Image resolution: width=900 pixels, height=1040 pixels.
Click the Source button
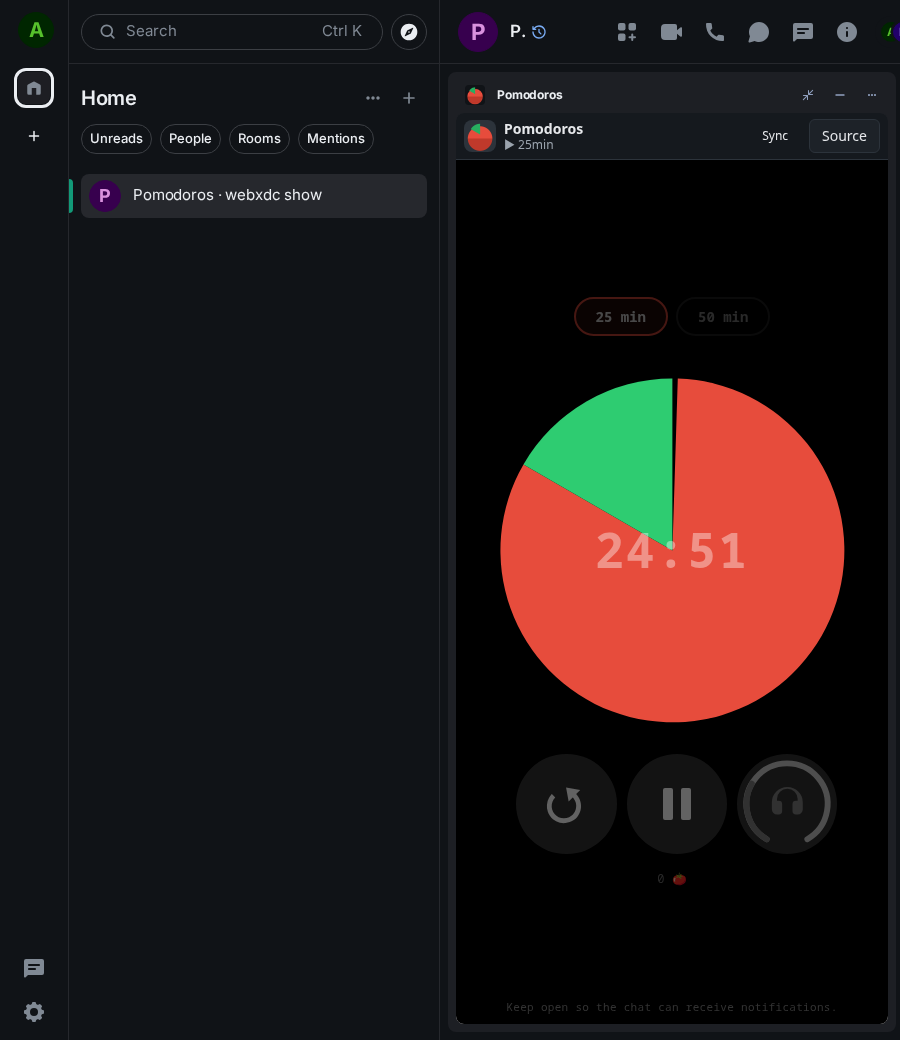844,136
